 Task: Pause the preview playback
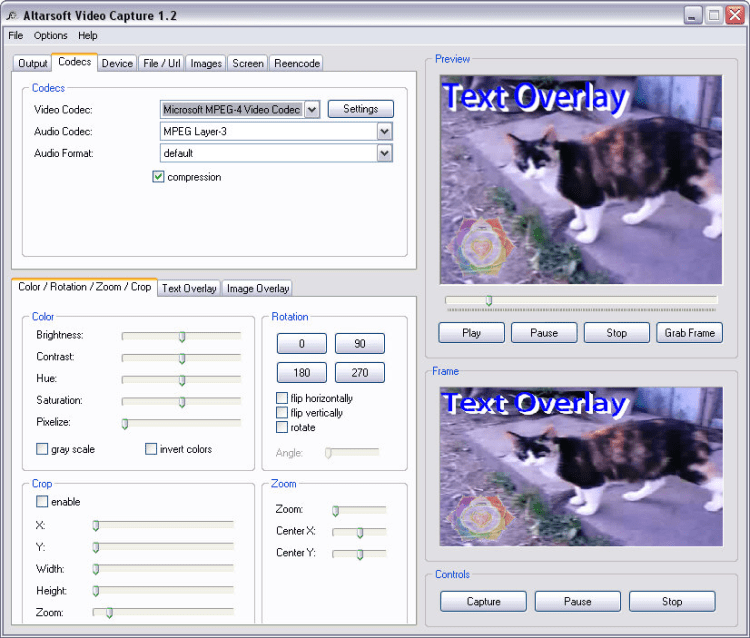tap(544, 333)
